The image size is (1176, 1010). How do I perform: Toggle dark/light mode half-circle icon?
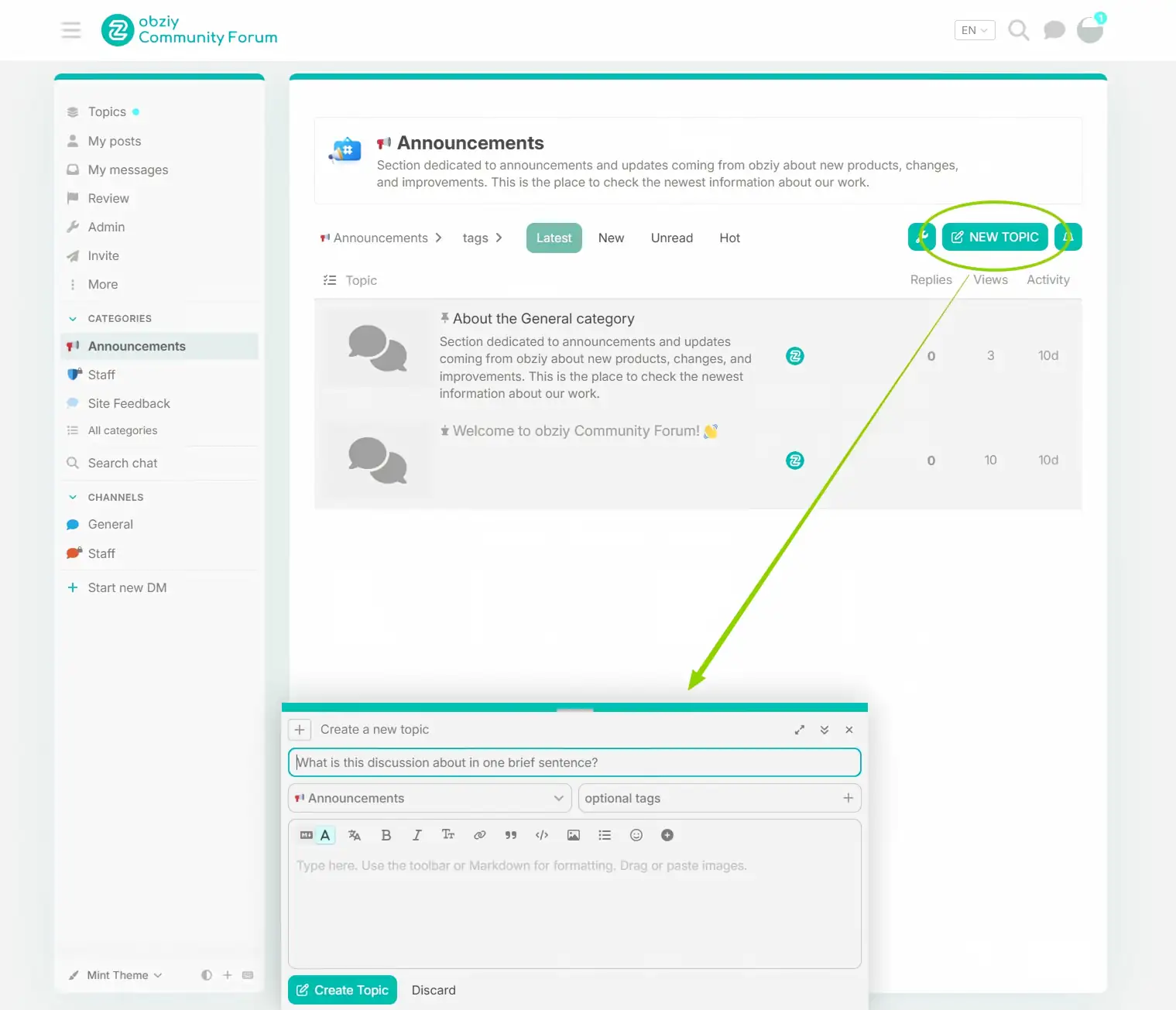[x=207, y=975]
